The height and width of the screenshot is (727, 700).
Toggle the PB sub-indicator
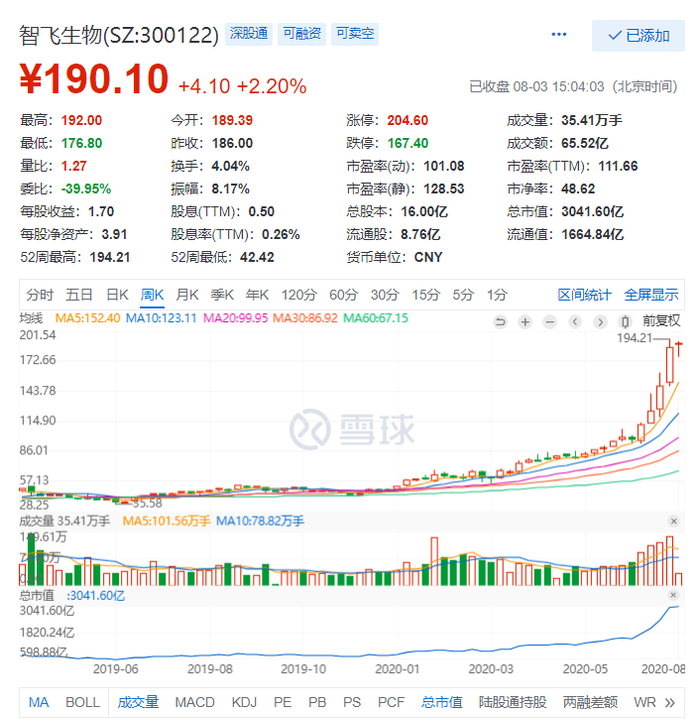click(x=317, y=702)
